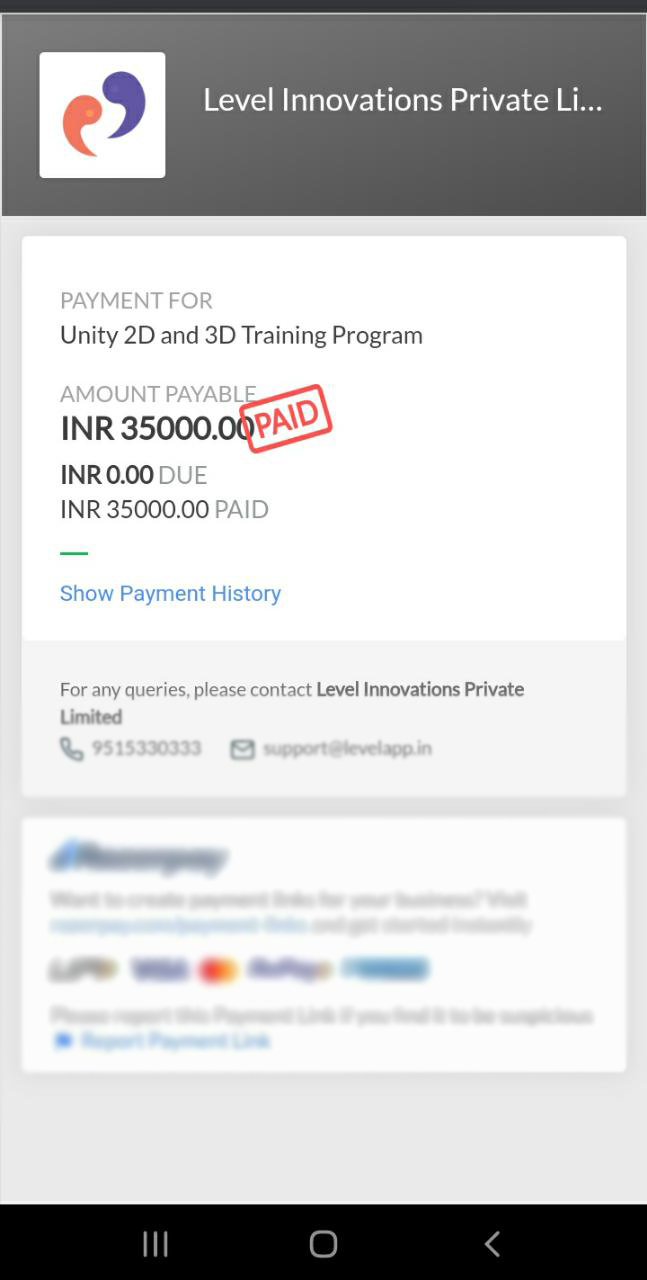647x1280 pixels.
Task: Open the Android recent apps button
Action: click(x=155, y=1243)
